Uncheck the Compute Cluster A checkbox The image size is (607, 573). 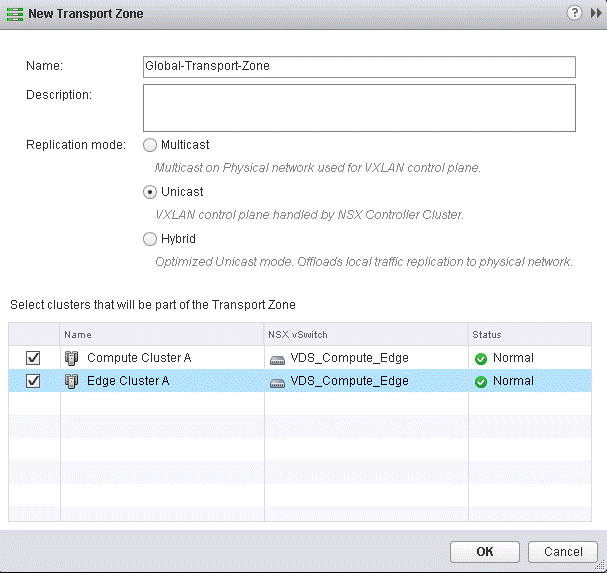(32, 358)
